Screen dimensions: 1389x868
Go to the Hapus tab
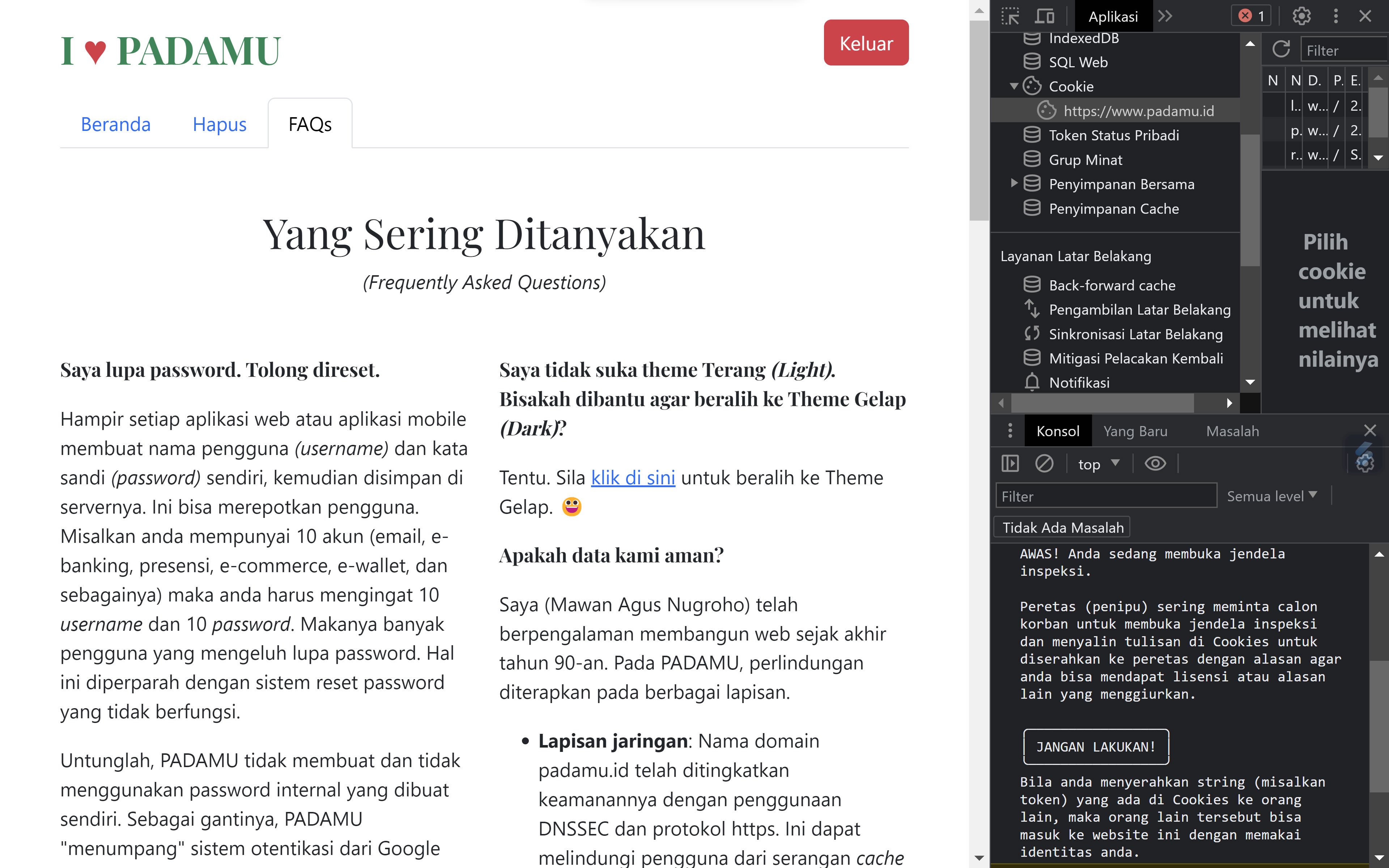[219, 124]
